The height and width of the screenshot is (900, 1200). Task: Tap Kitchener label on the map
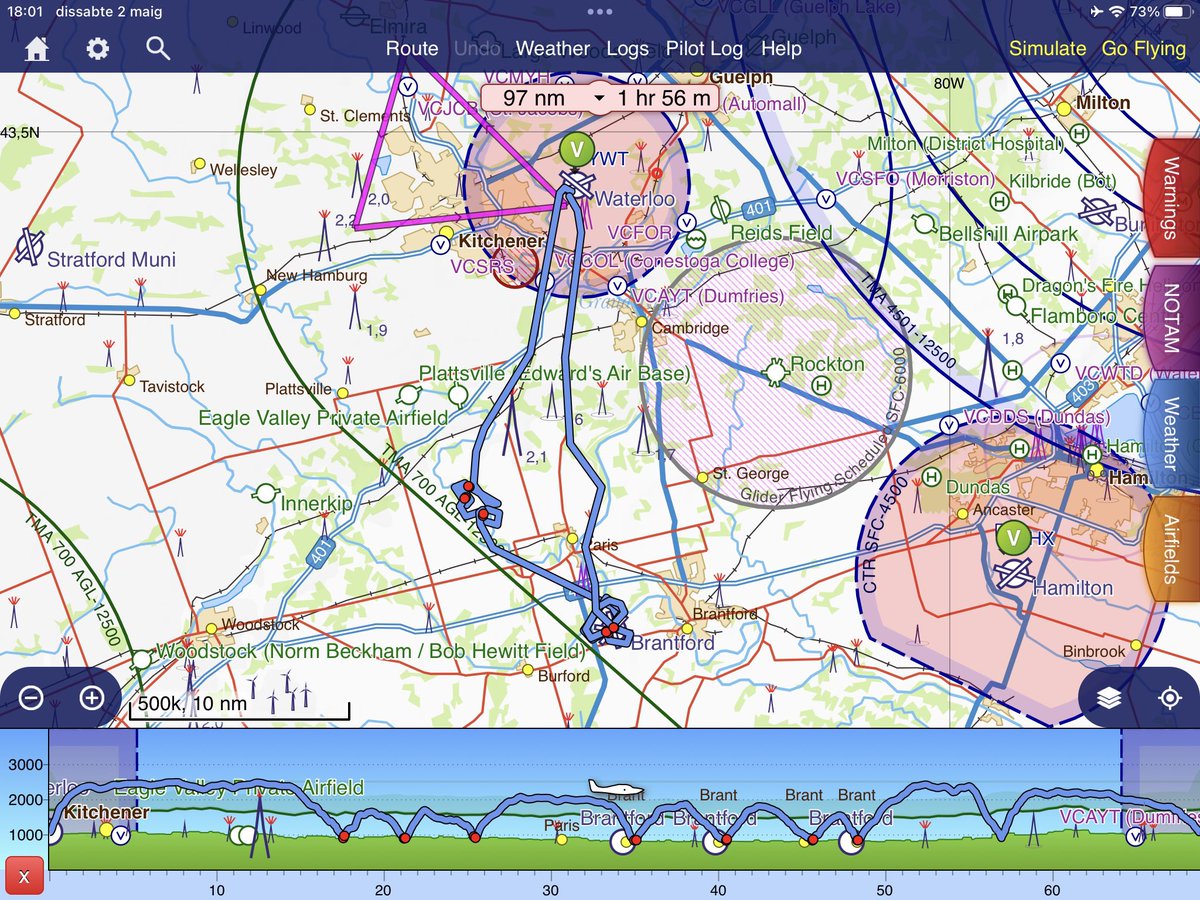coord(501,241)
